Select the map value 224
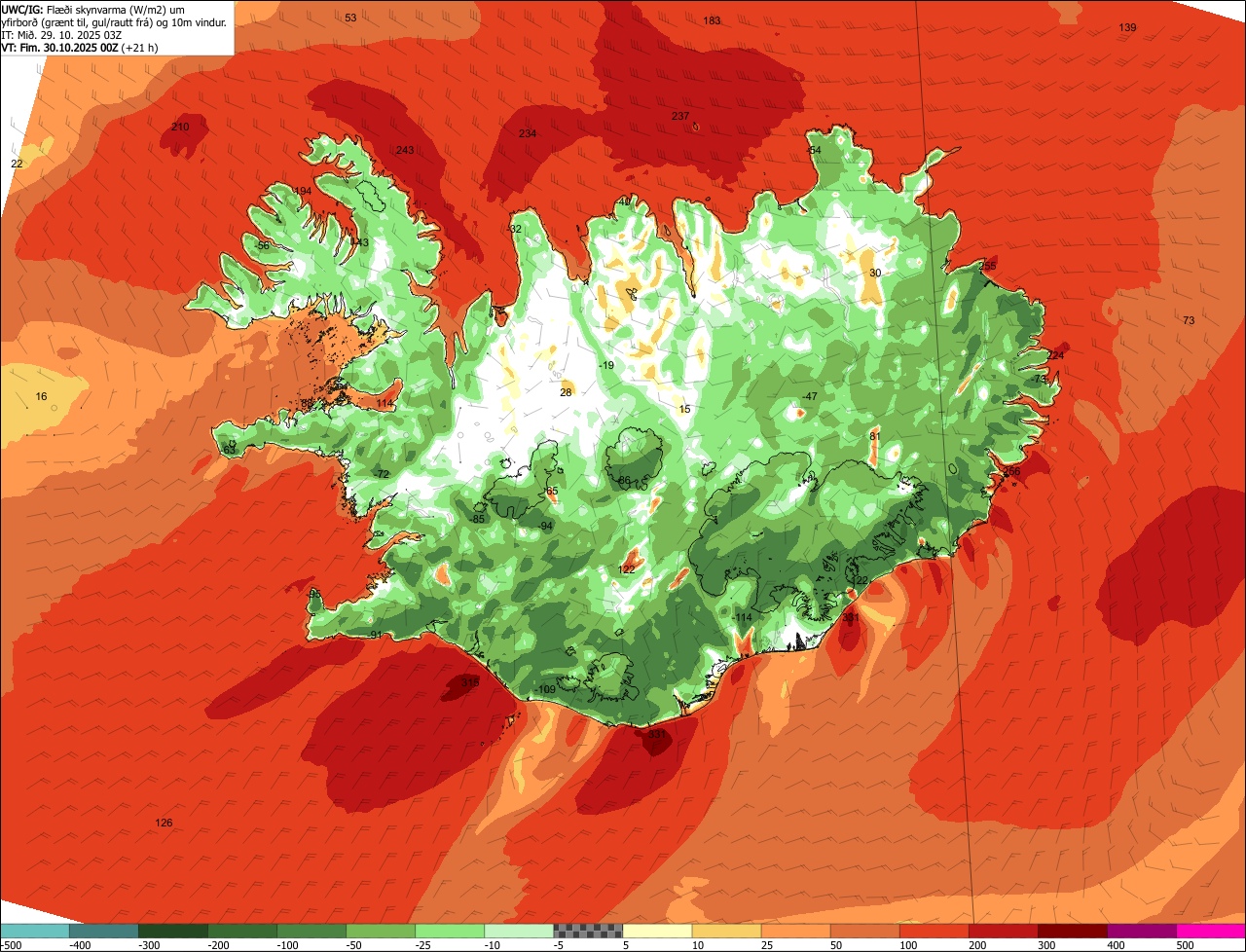This screenshot has width=1246, height=952. pos(1055,355)
